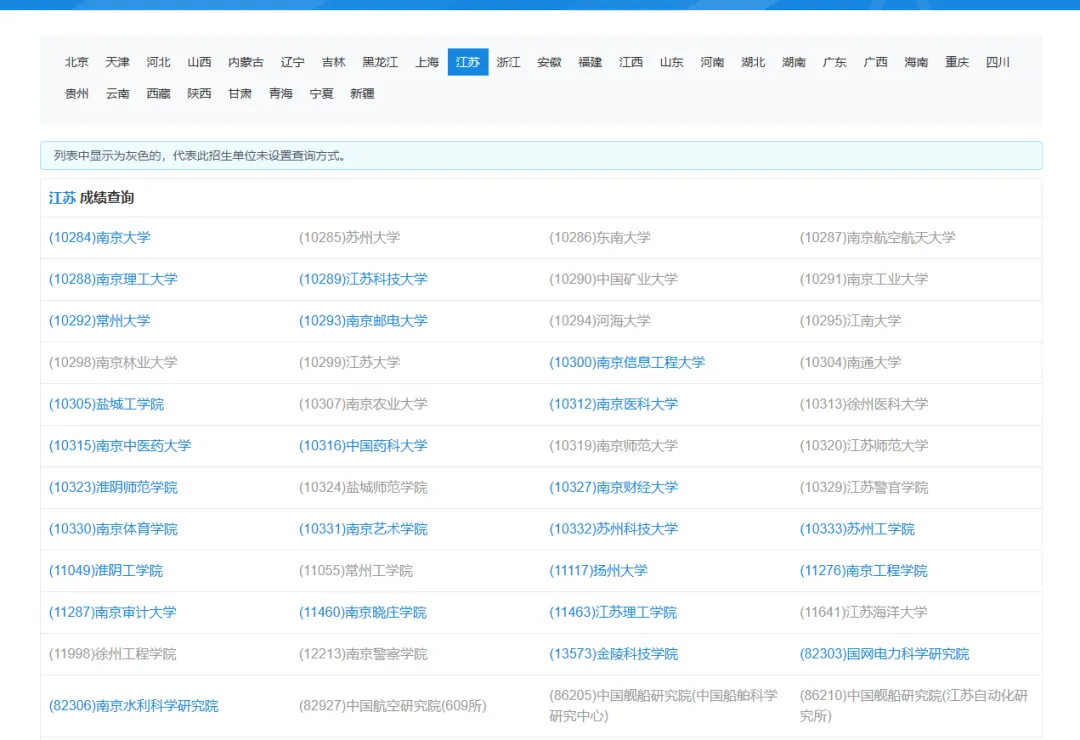This screenshot has height=740, width=1080.
Task: Choose the 广东 province tab
Action: point(834,62)
